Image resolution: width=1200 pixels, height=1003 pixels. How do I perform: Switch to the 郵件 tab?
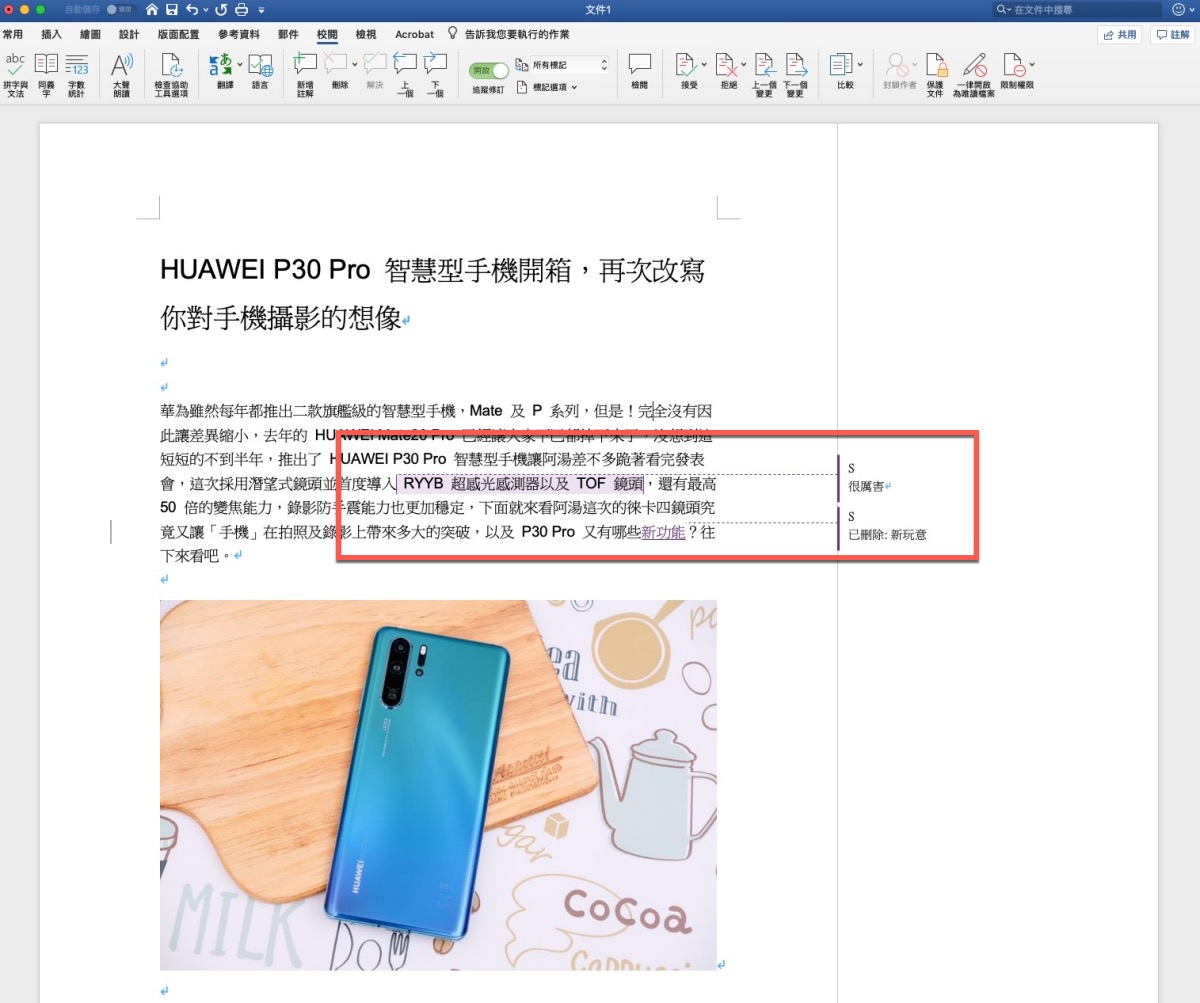pyautogui.click(x=289, y=34)
